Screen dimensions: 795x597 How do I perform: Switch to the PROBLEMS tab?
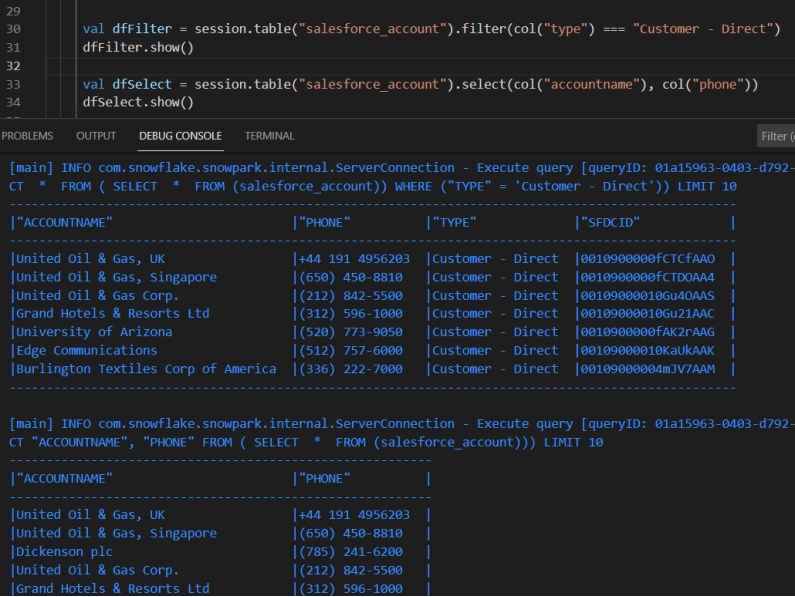tap(27, 136)
